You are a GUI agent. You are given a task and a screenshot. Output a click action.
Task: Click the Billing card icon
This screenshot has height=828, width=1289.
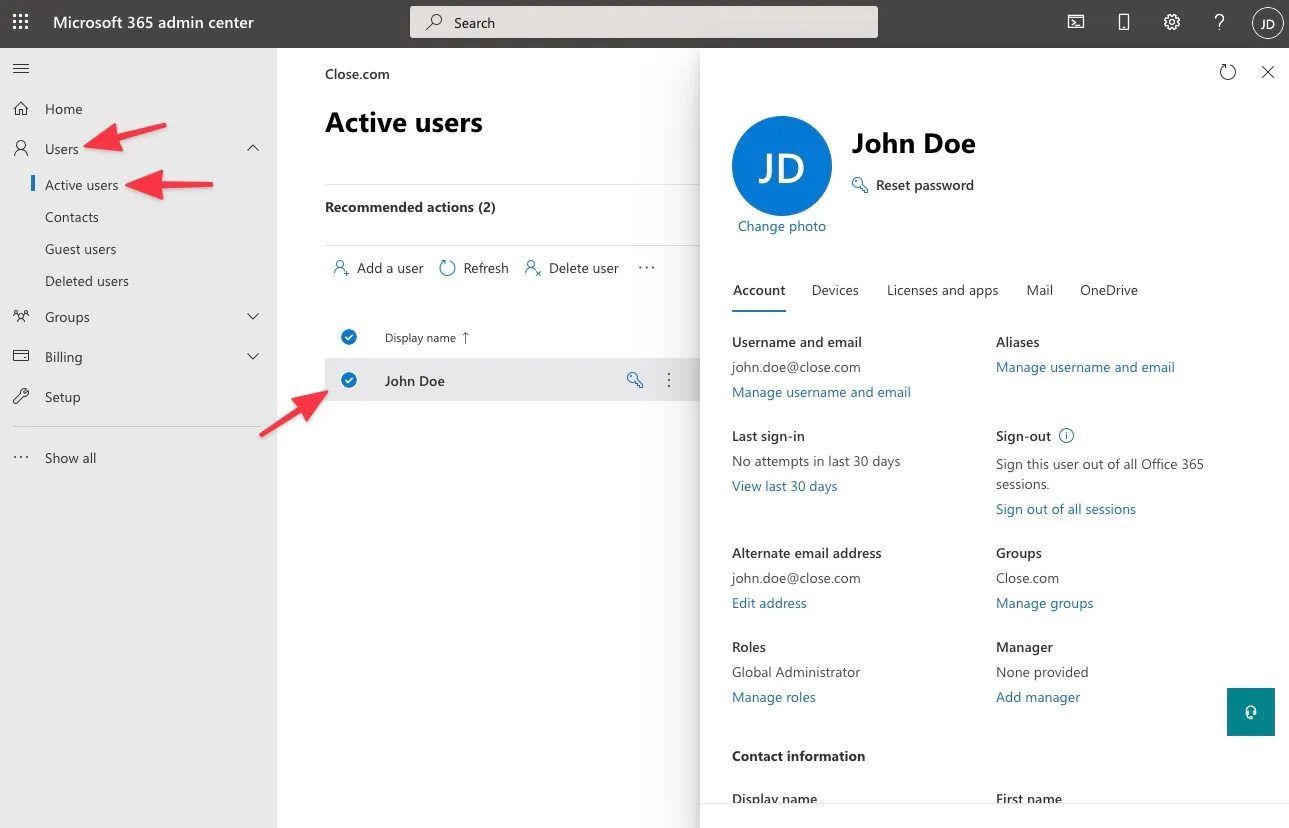(x=21, y=356)
